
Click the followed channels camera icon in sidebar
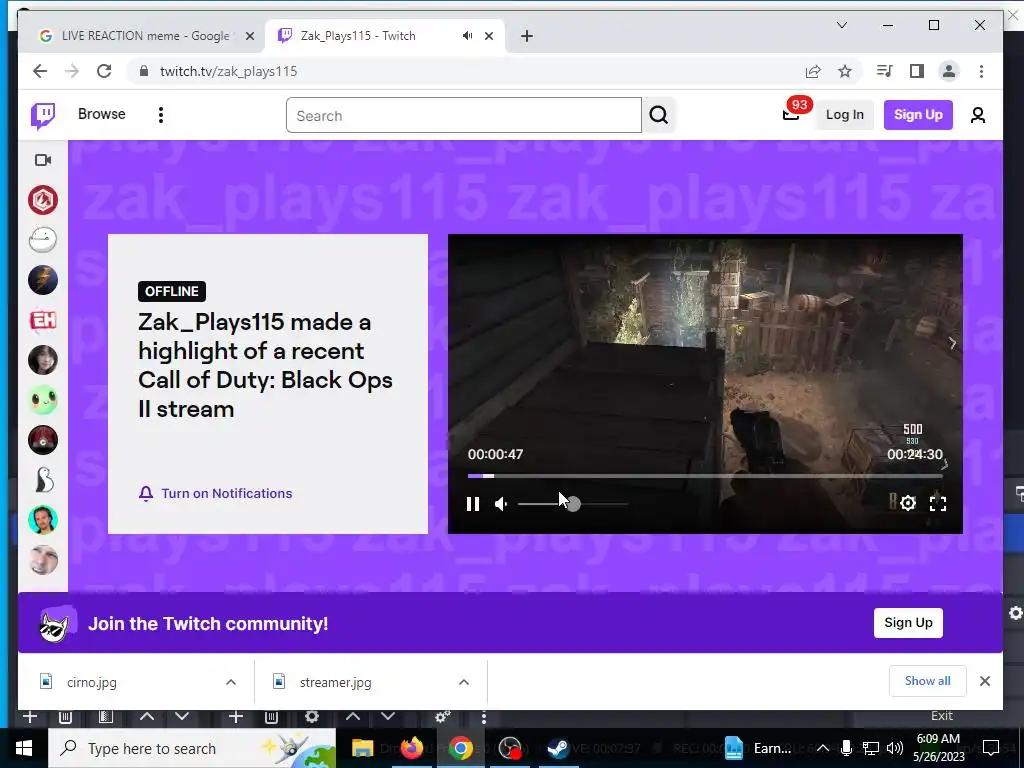point(43,160)
